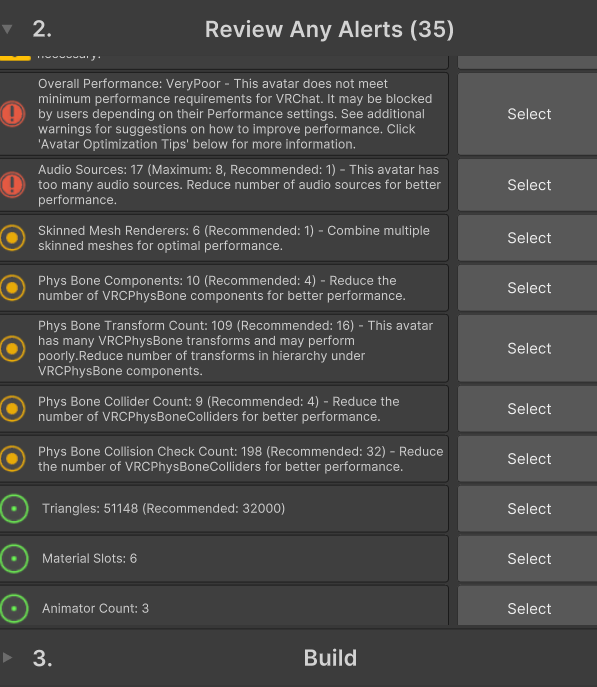Click Select next to Material Slots
Screen dimensions: 597x687
click(529, 559)
